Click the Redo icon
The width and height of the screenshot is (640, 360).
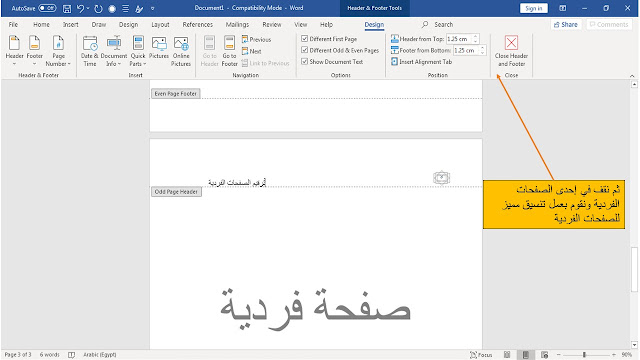[x=98, y=9]
